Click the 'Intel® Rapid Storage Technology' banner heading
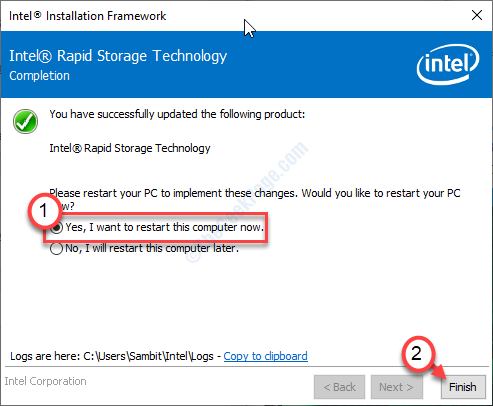This screenshot has width=493, height=406. (118, 56)
